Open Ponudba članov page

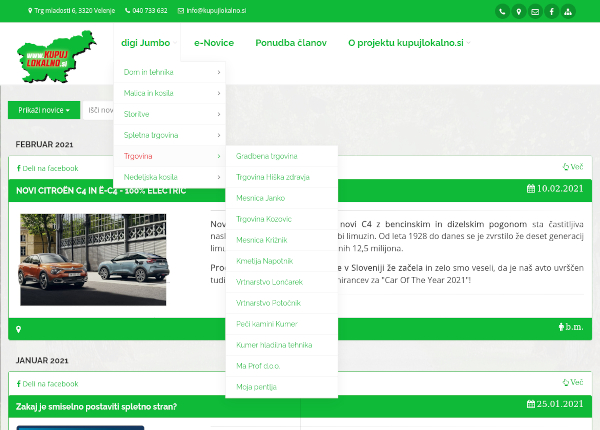[291, 43]
